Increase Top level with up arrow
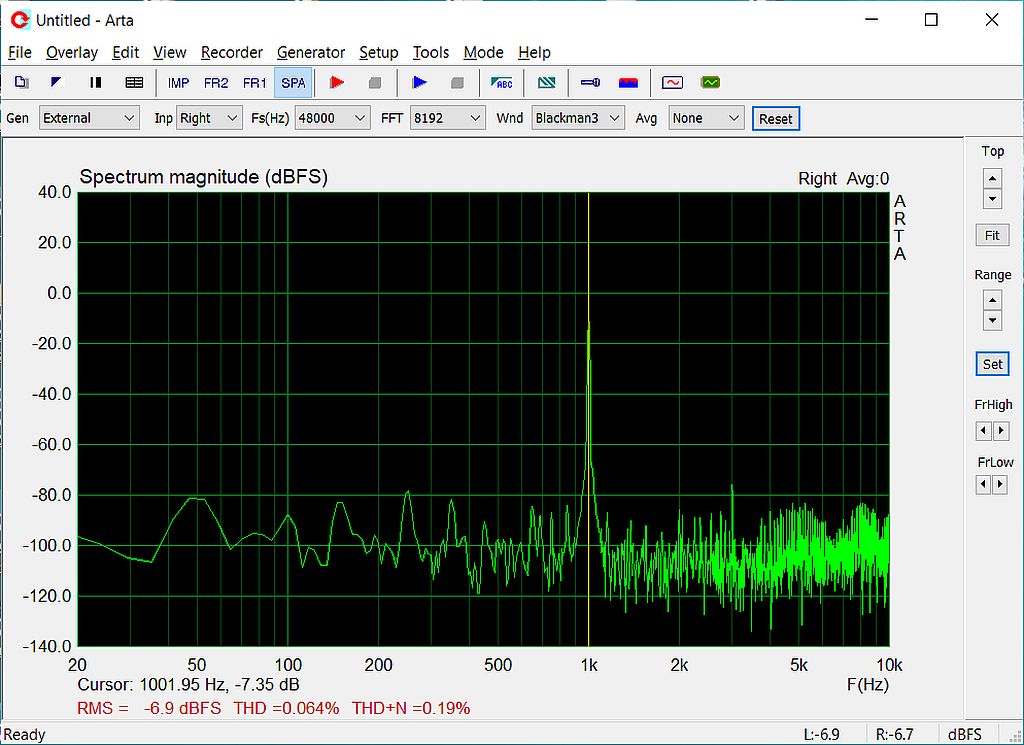 coord(993,178)
